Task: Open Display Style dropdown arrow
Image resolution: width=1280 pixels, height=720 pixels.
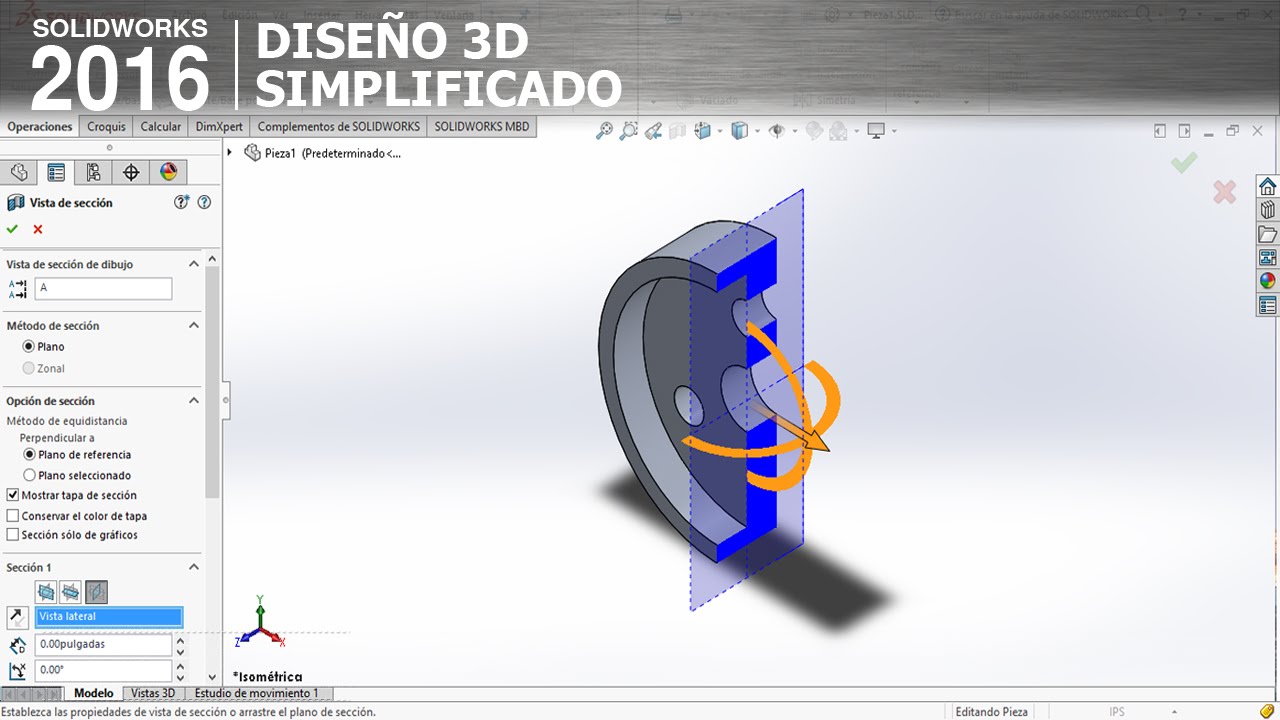Action: click(757, 131)
